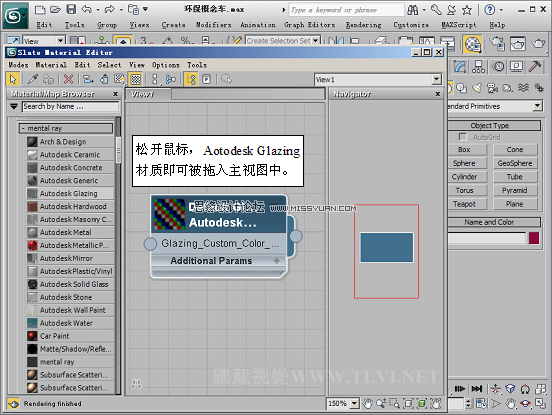Select Arch & Design material
The image size is (552, 415).
tap(70, 142)
